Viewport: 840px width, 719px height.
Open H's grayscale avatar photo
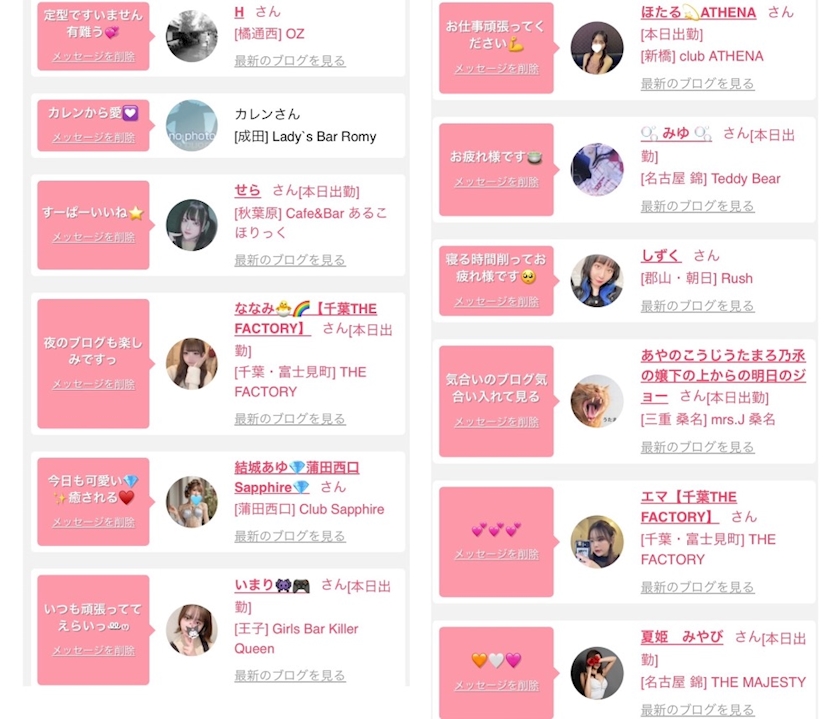click(x=192, y=36)
